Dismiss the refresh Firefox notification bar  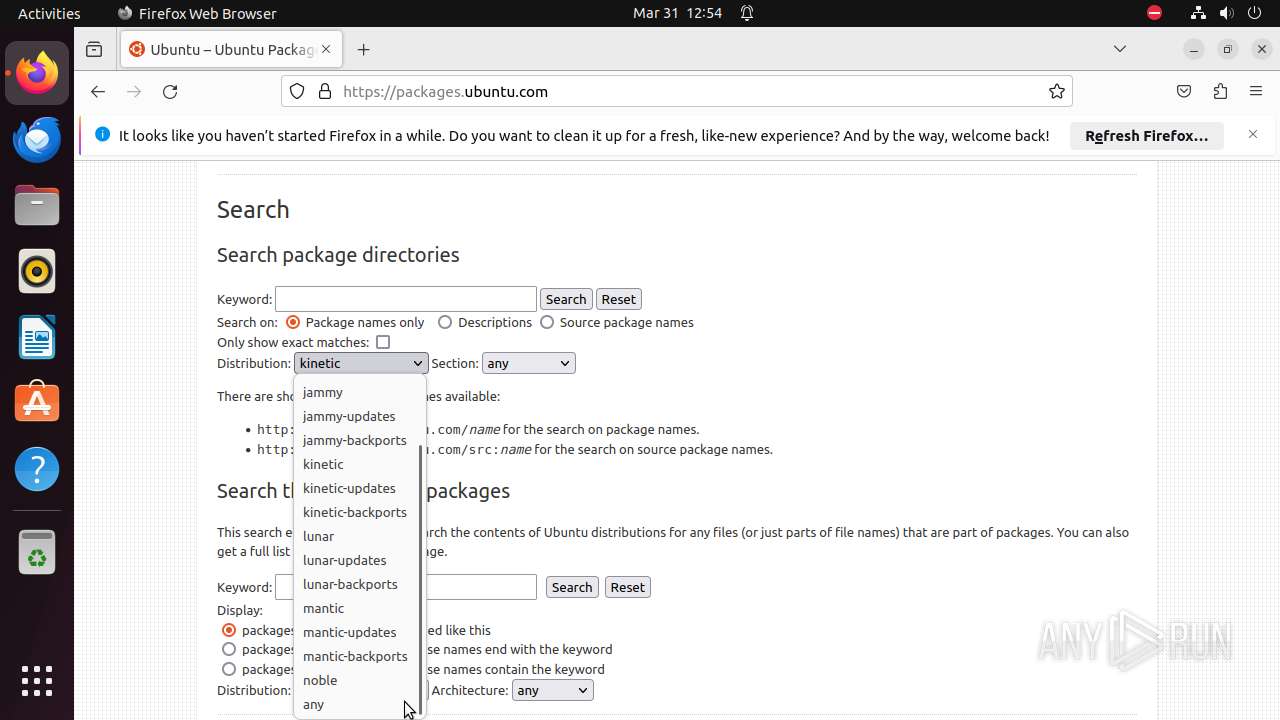(1253, 134)
